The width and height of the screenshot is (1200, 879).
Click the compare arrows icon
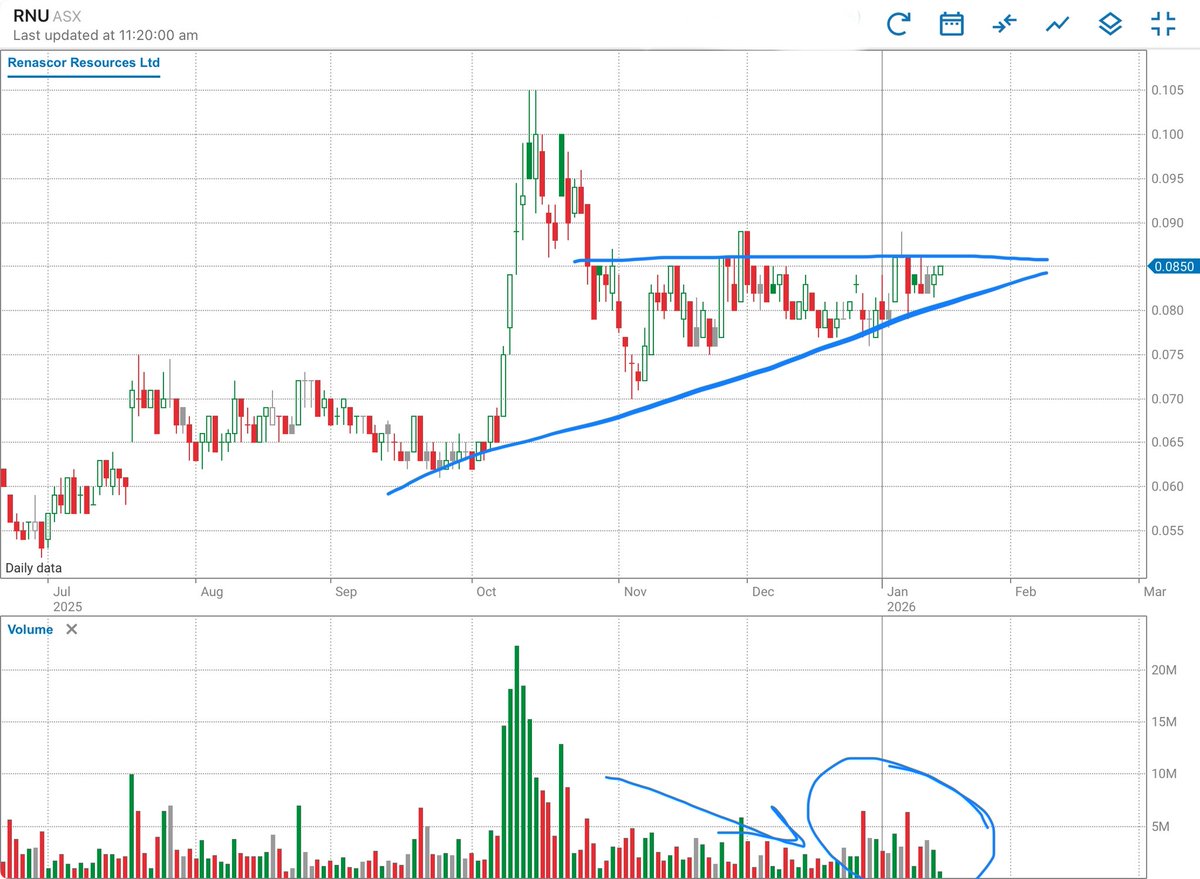tap(1004, 24)
